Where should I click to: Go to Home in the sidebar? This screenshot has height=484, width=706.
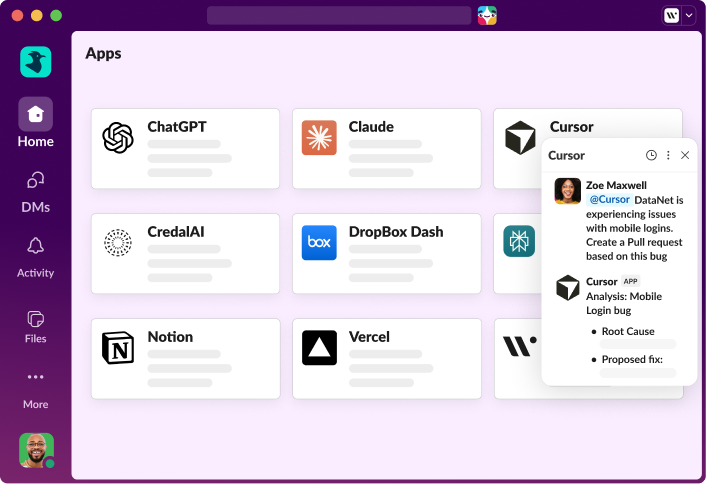(x=36, y=122)
